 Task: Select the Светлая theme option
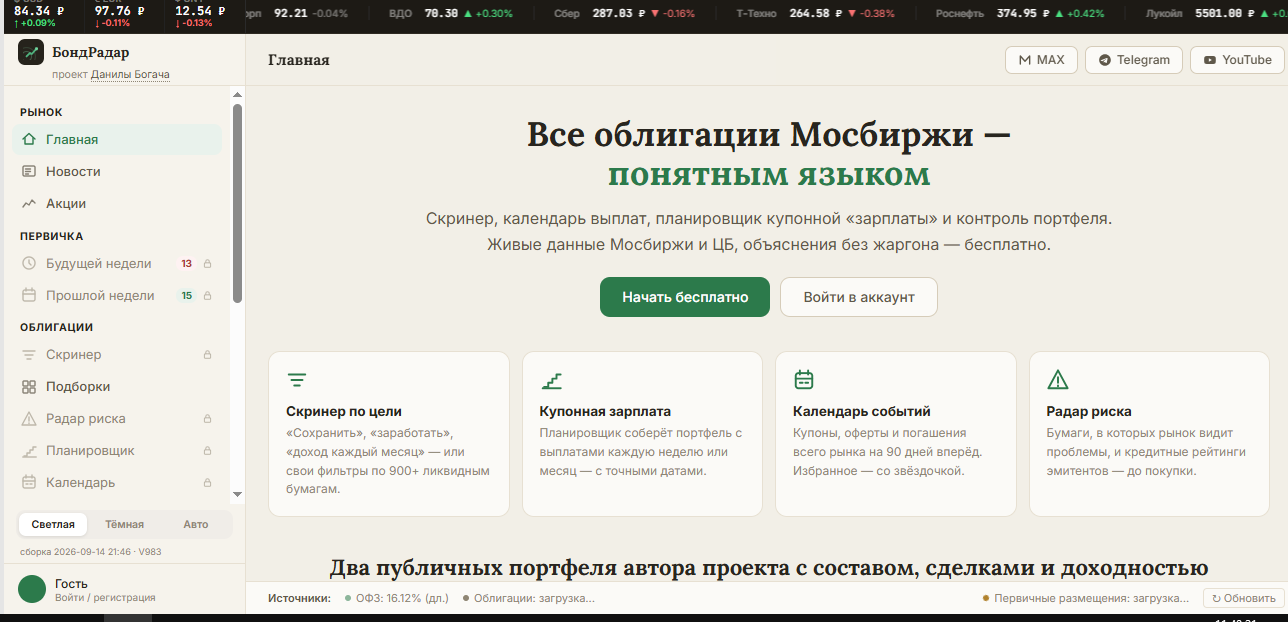(x=53, y=524)
